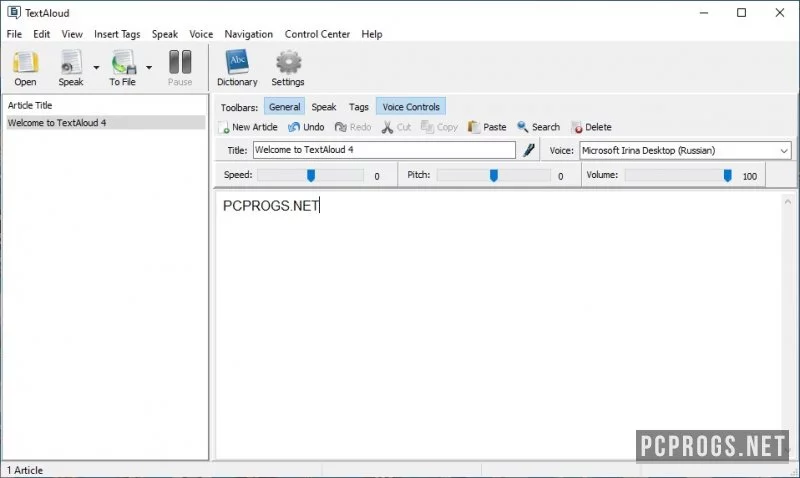Click the Delete article button

click(x=591, y=127)
